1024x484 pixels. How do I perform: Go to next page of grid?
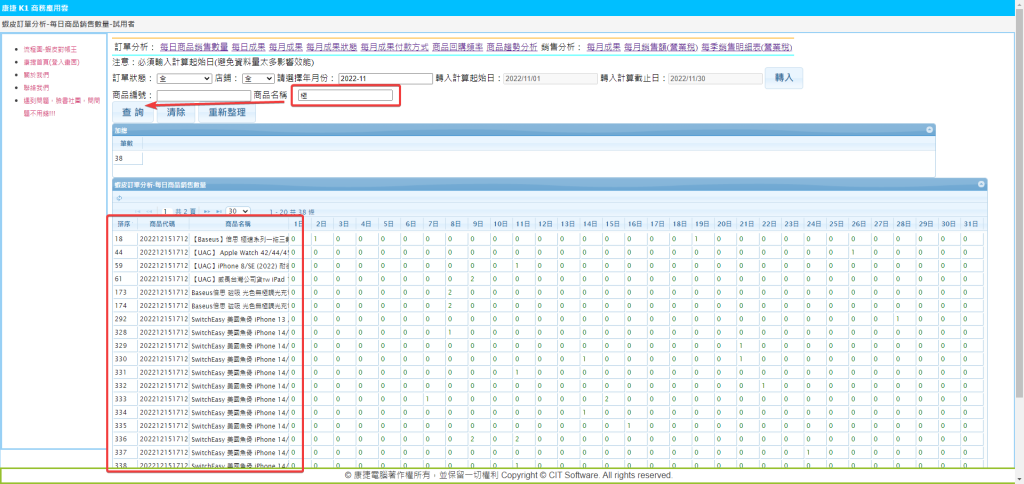208,212
